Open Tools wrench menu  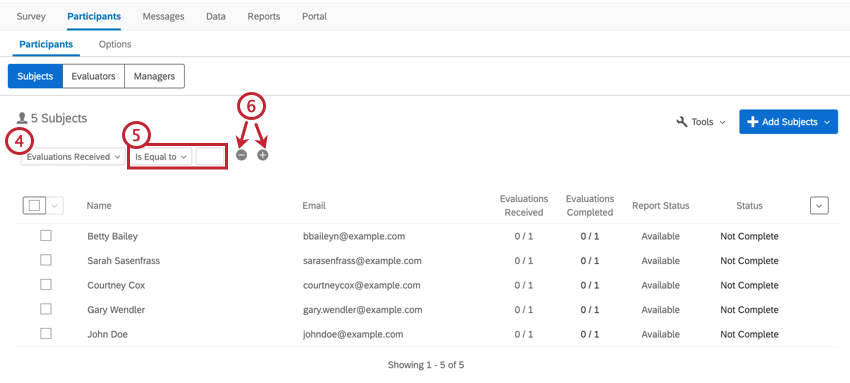tap(701, 122)
